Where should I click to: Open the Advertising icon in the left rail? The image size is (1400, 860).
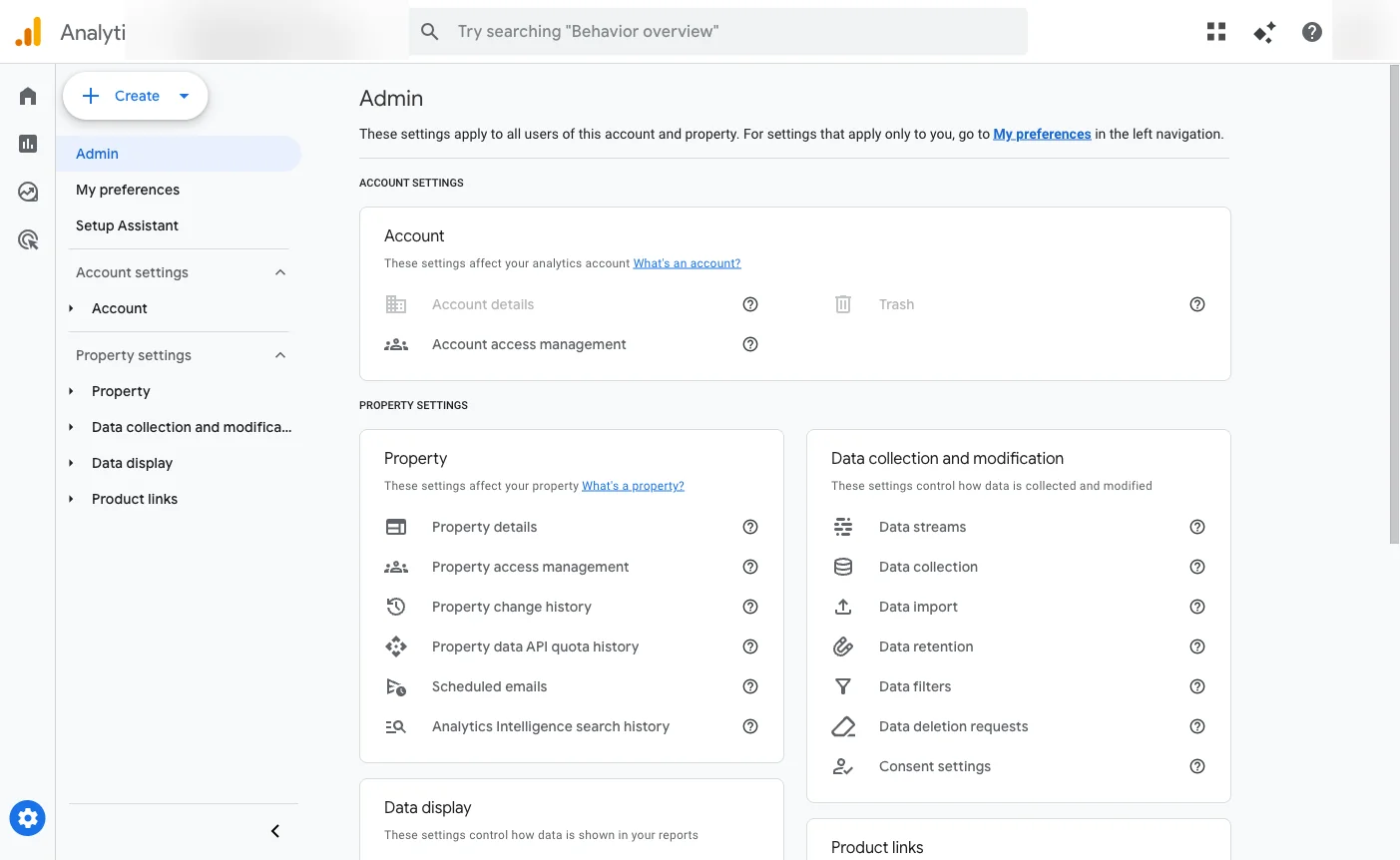point(27,238)
